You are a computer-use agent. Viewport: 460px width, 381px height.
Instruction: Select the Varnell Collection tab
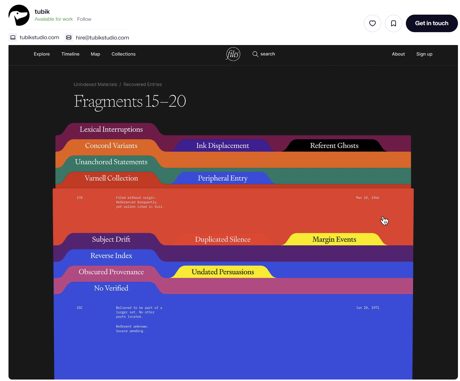111,178
